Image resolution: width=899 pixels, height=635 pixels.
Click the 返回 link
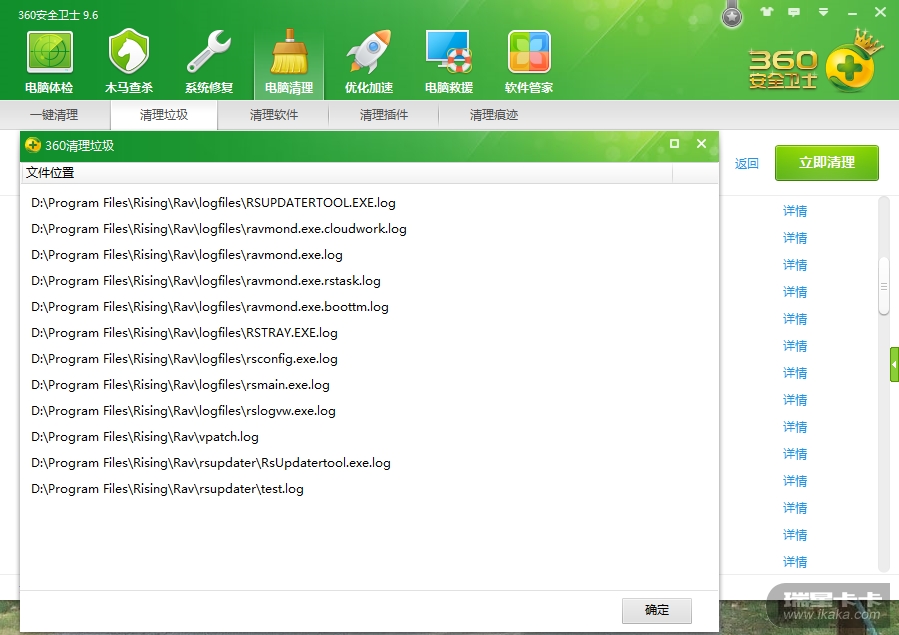pos(746,164)
